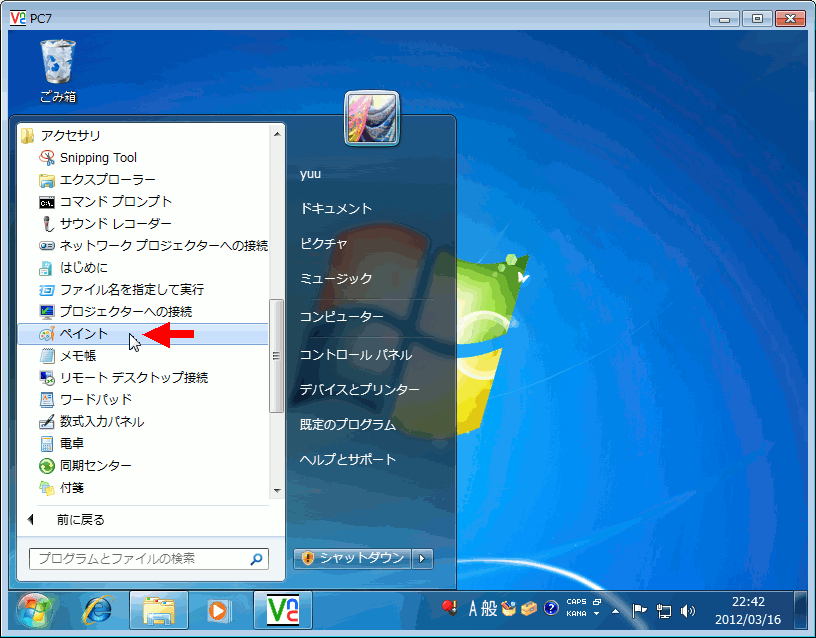Open the ごみ箱 recycle bin

click(x=57, y=70)
